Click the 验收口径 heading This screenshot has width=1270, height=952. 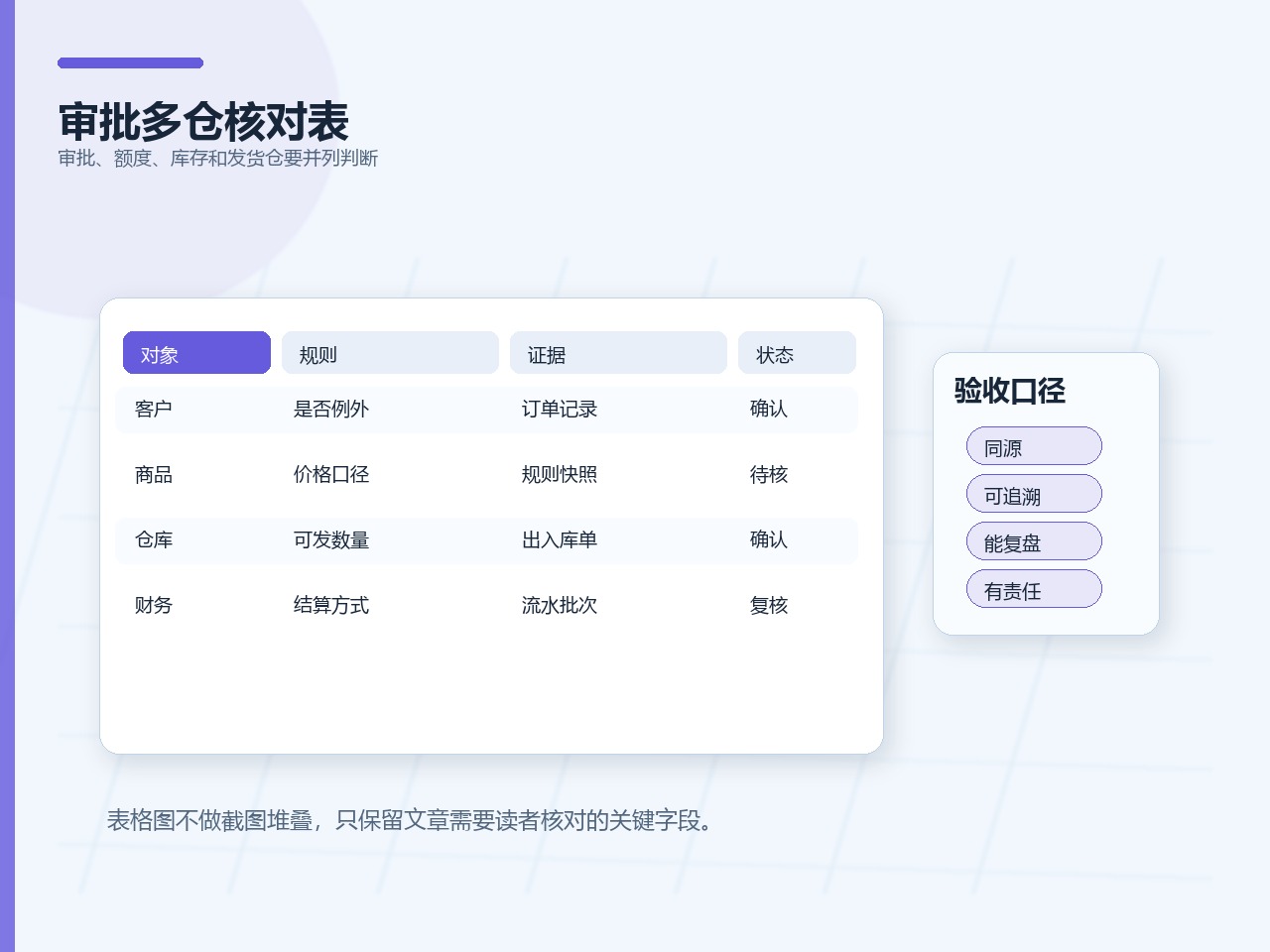(1010, 391)
